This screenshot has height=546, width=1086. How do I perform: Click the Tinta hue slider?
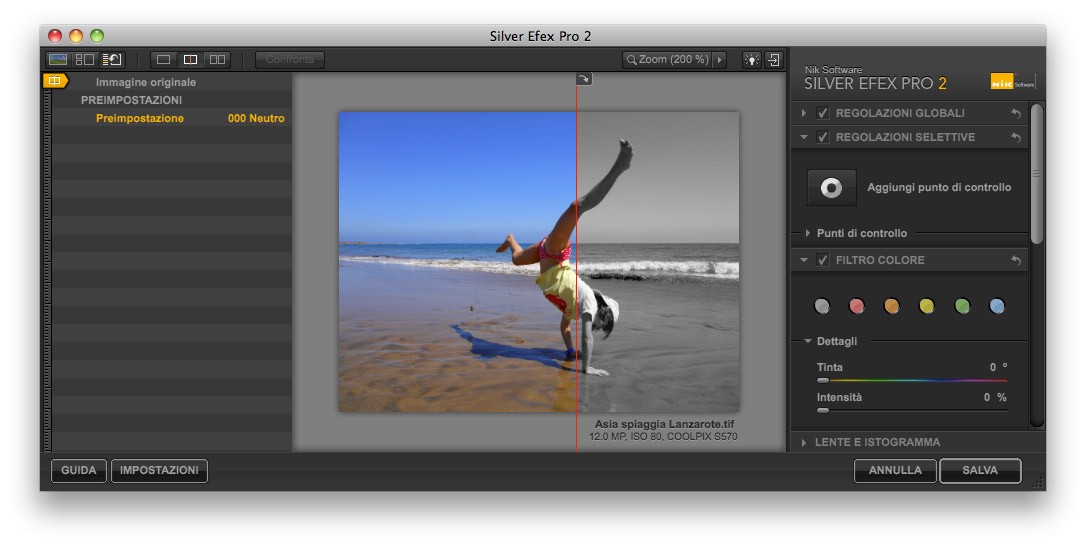(912, 380)
